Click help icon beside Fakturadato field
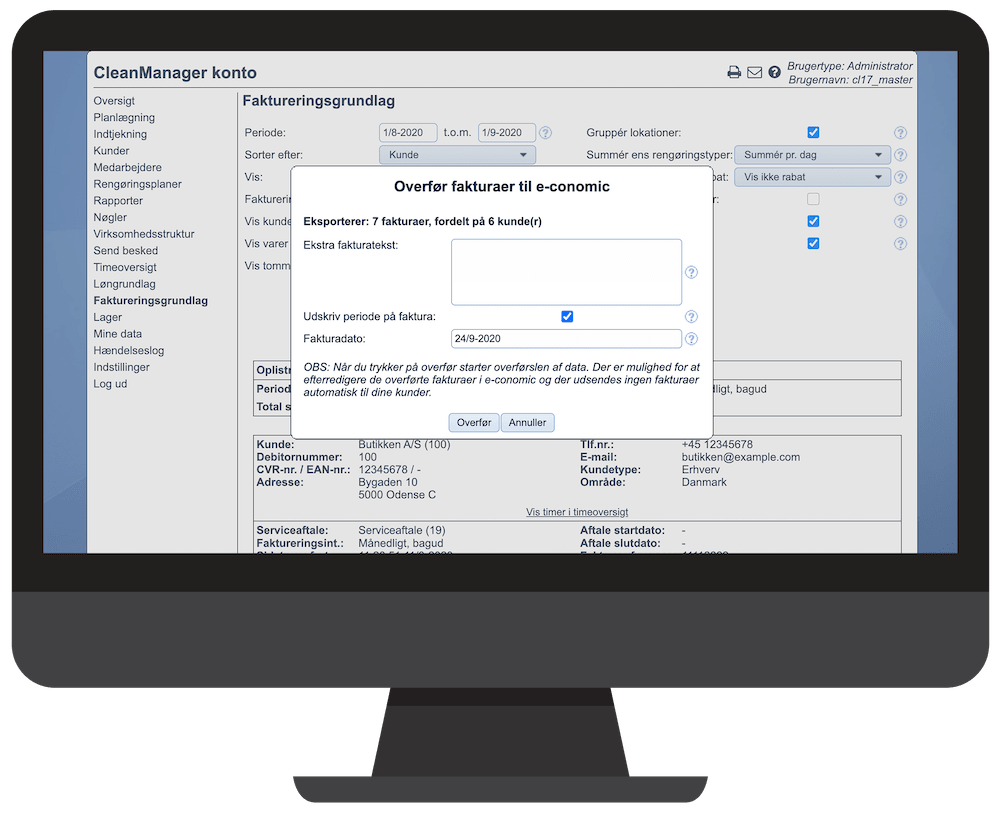Viewport: 1000px width, 813px height. (x=691, y=339)
